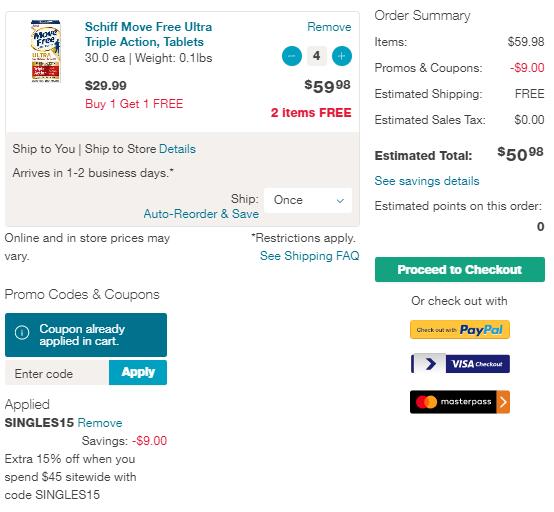Image resolution: width=554 pixels, height=512 pixels.
Task: Click the Enter code input field
Action: [57, 373]
